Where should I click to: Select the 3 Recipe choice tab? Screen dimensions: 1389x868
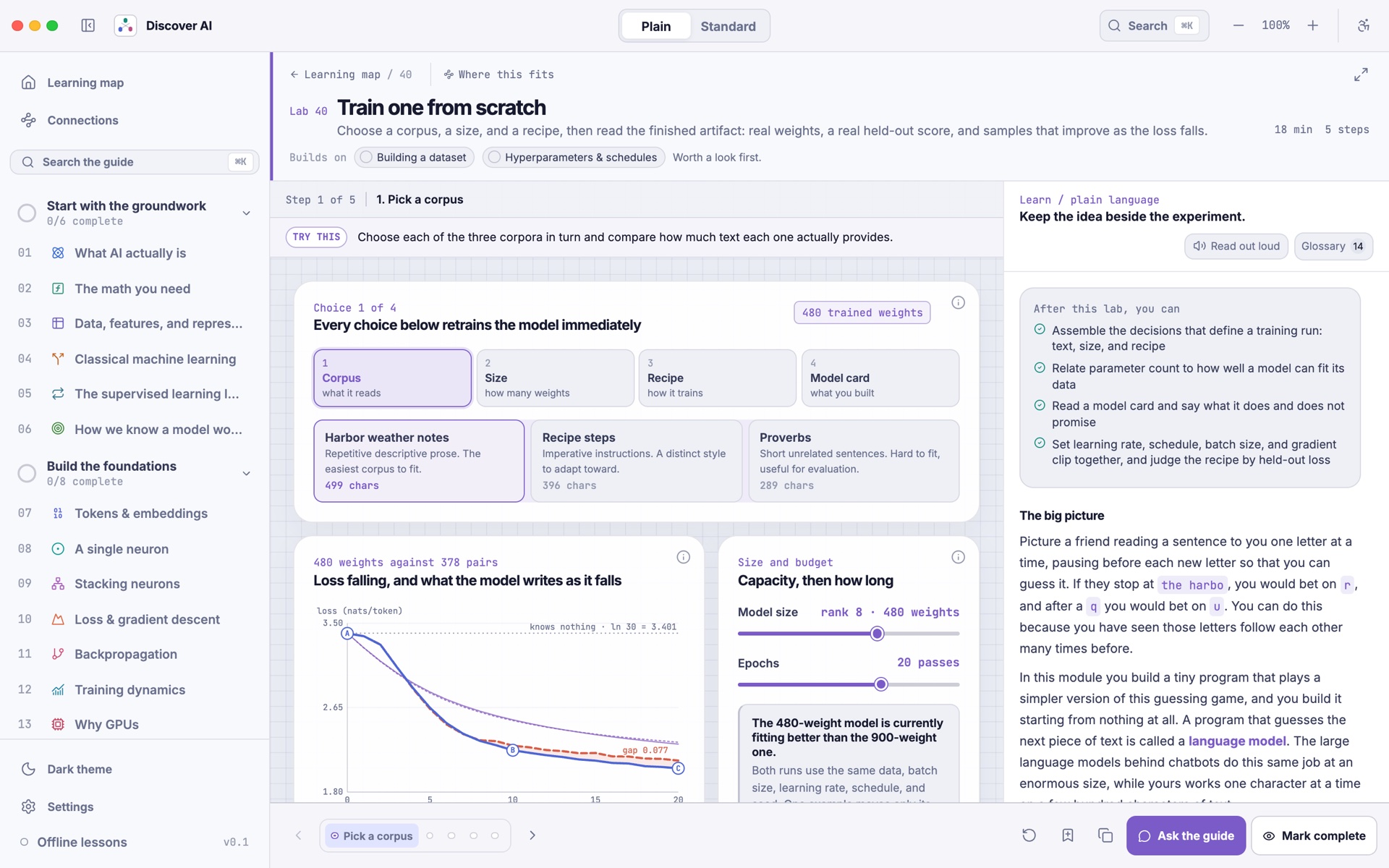point(718,378)
